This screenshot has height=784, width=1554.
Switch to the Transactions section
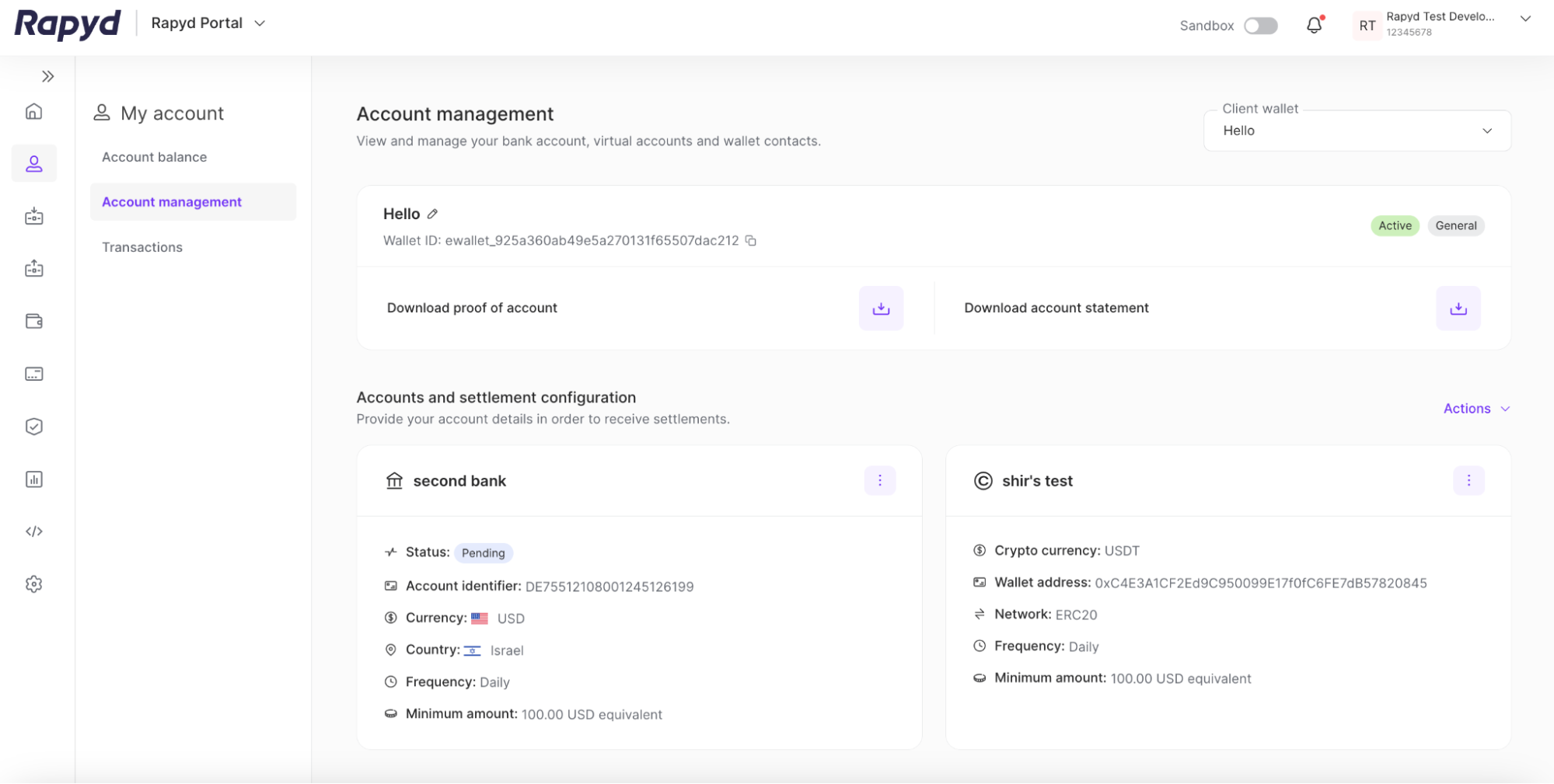coord(142,246)
